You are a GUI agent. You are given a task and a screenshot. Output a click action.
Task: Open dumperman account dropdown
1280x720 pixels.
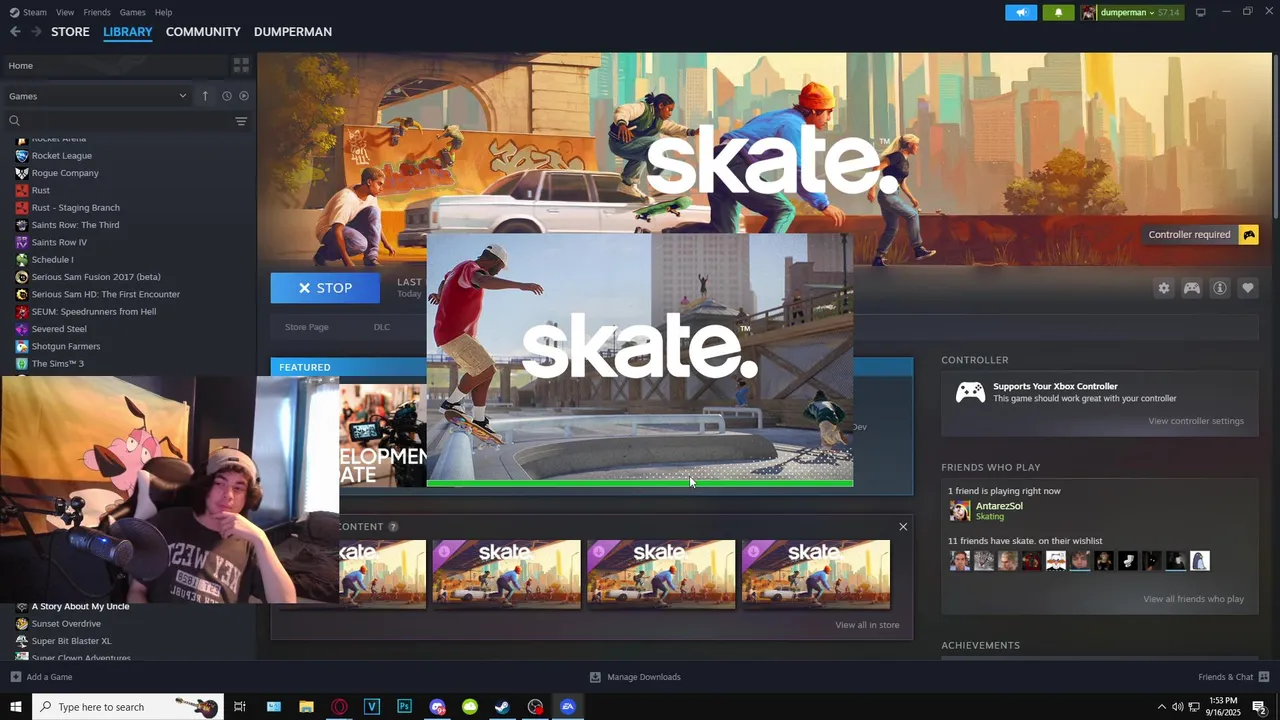(1130, 12)
